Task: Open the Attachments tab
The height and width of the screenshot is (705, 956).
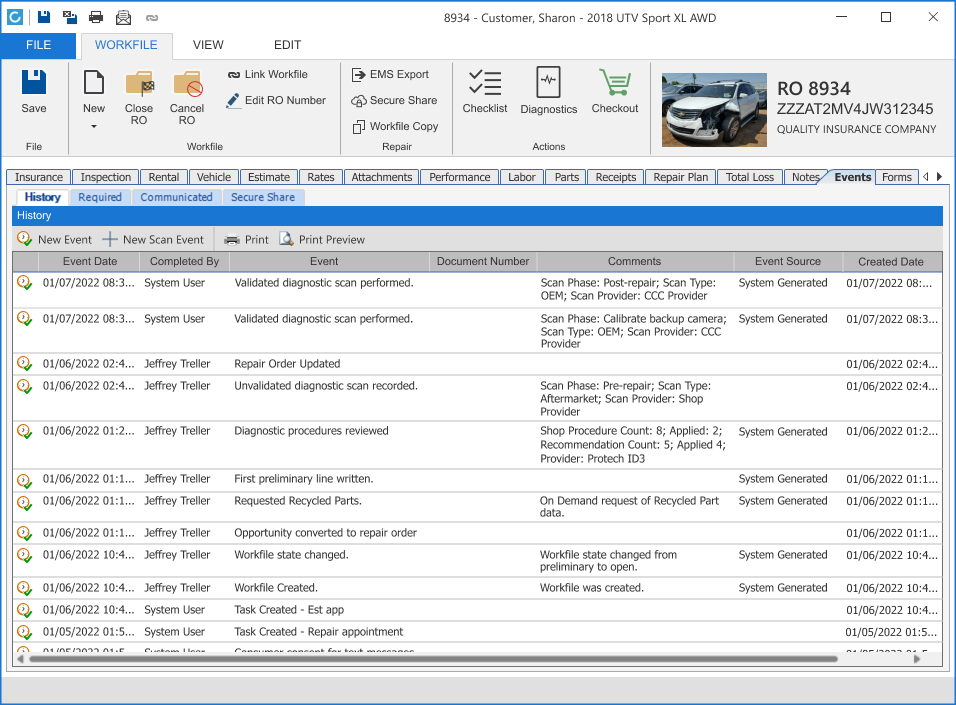Action: point(382,177)
